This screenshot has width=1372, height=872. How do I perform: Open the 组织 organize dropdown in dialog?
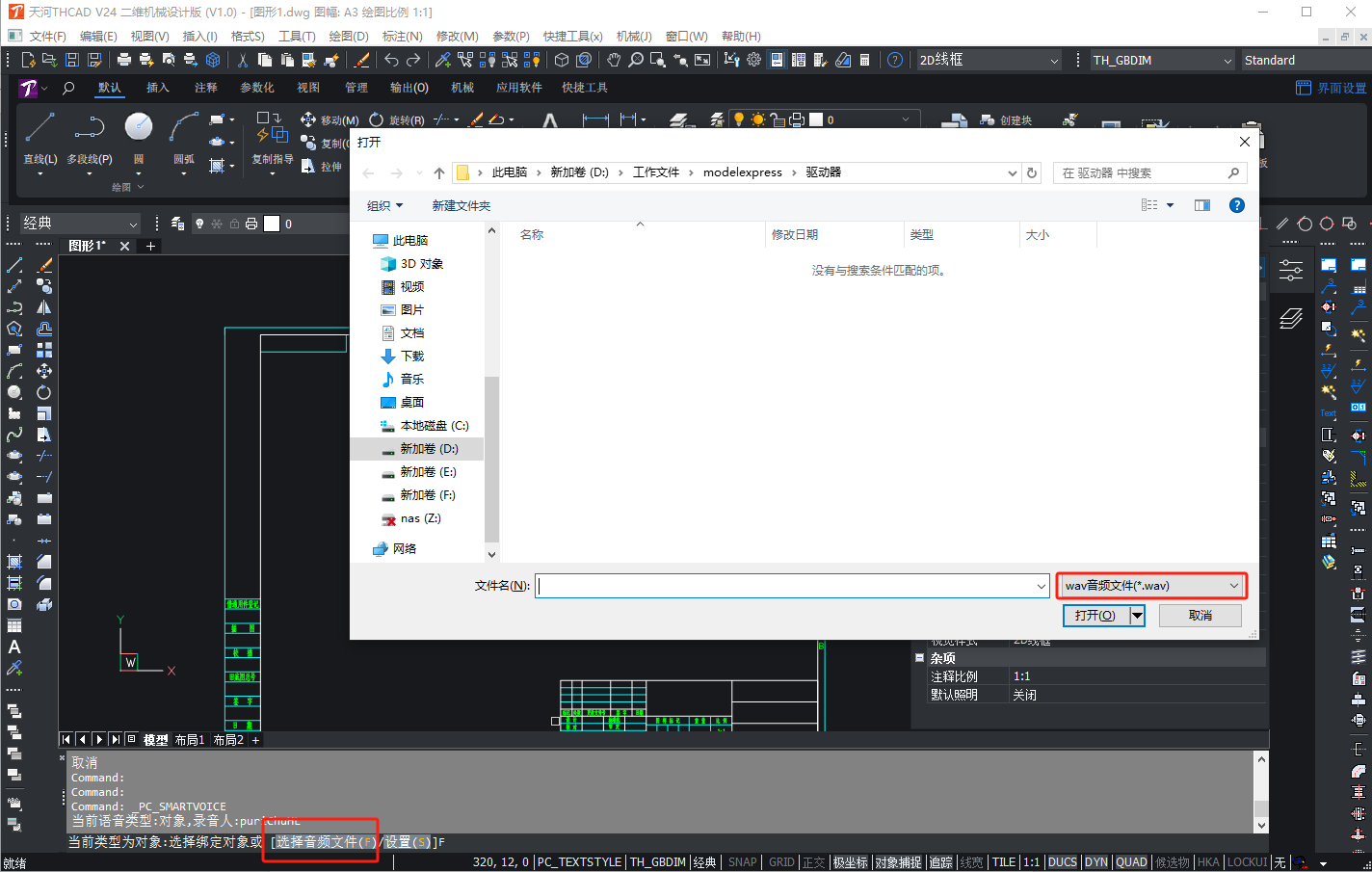[x=384, y=205]
